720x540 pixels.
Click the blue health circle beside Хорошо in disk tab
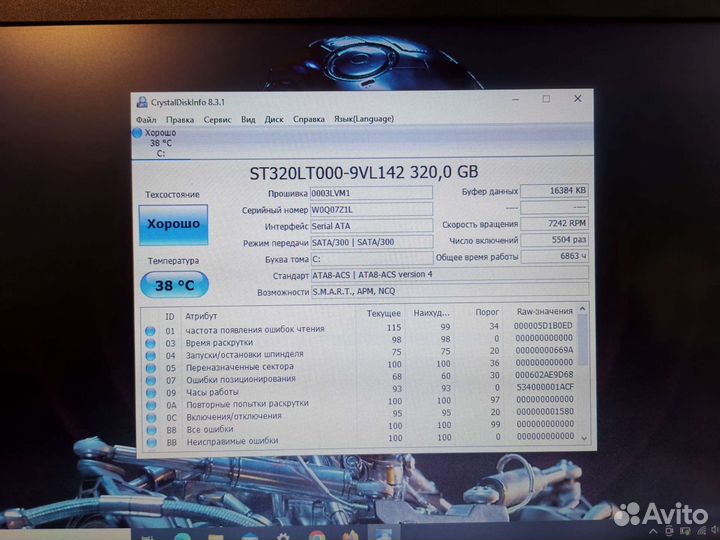(137, 133)
